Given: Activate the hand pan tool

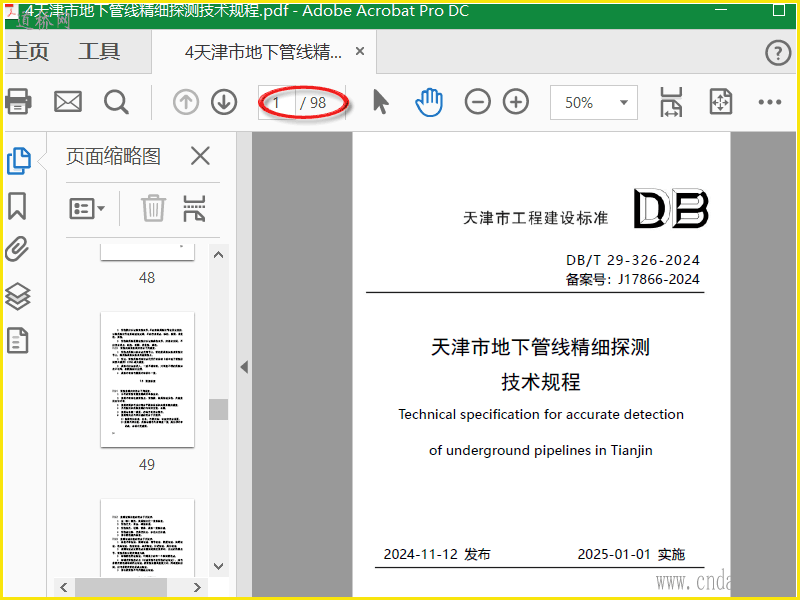Looking at the screenshot, I should point(429,102).
